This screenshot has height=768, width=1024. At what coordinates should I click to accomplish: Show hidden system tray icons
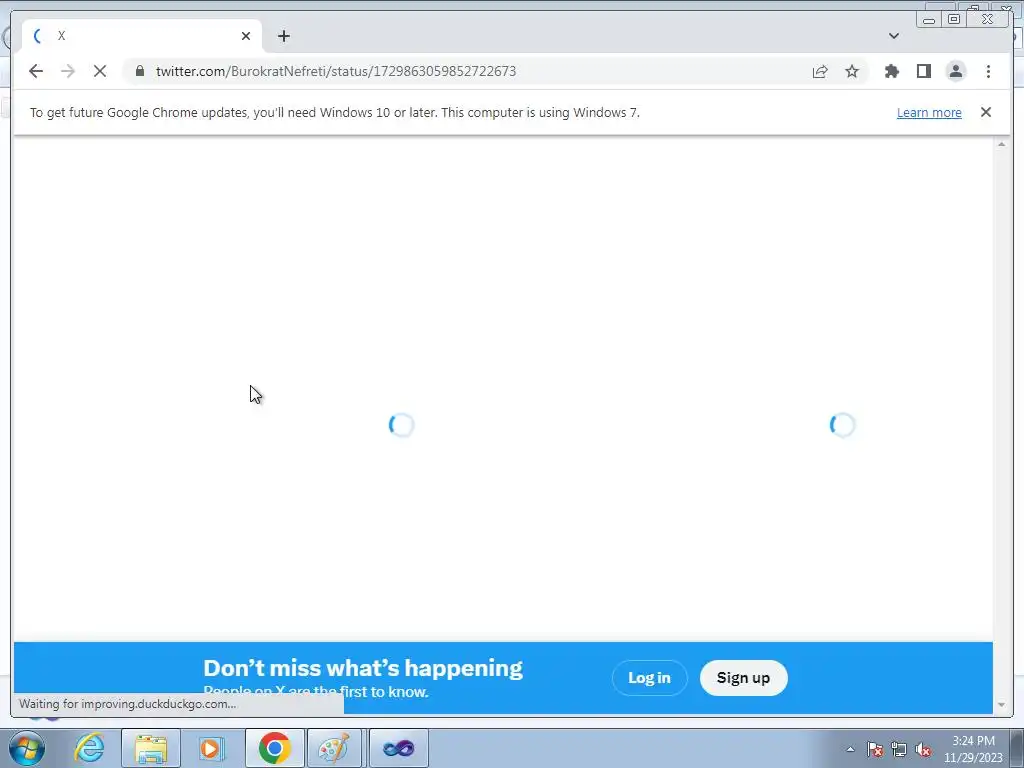point(850,750)
